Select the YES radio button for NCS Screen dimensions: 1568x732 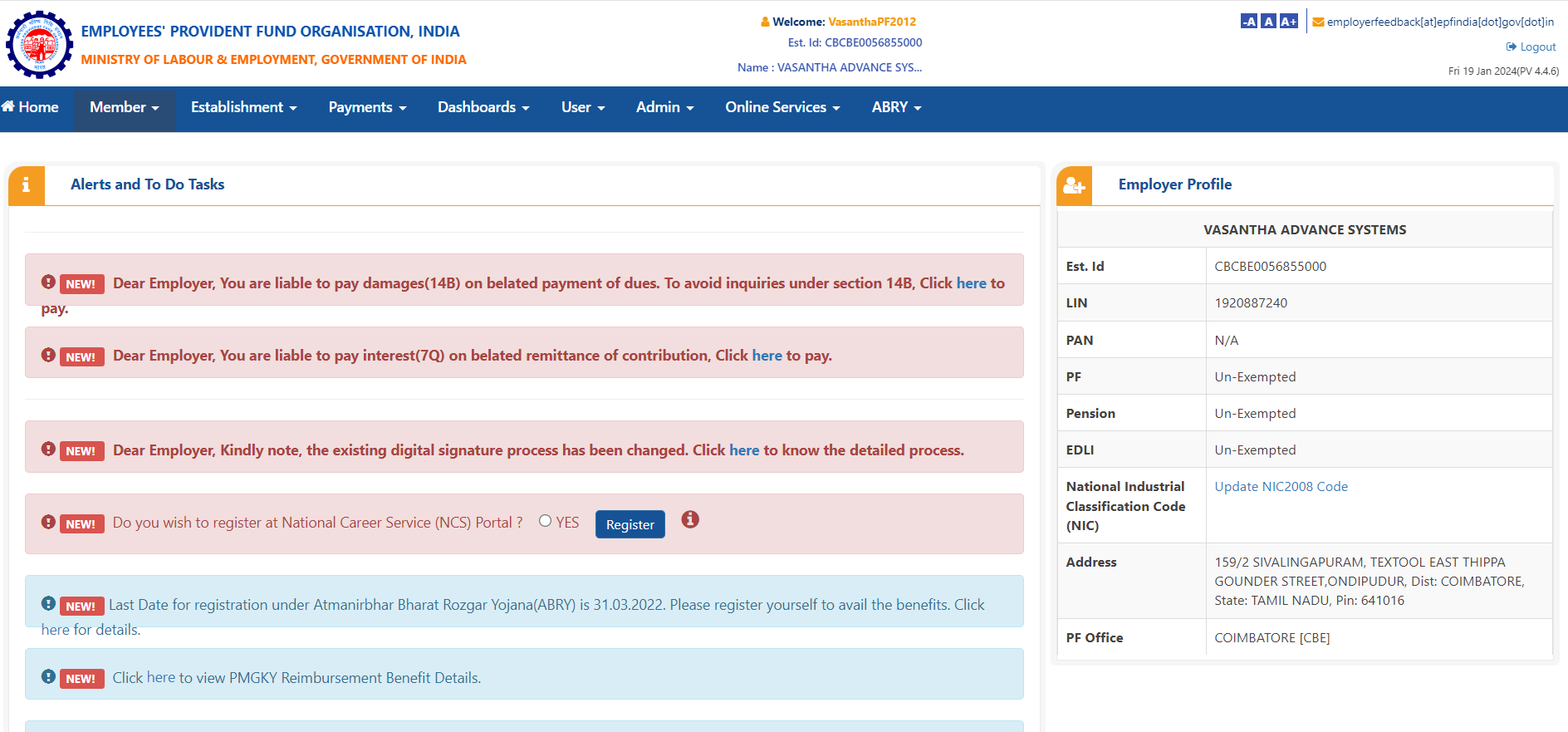tap(545, 521)
